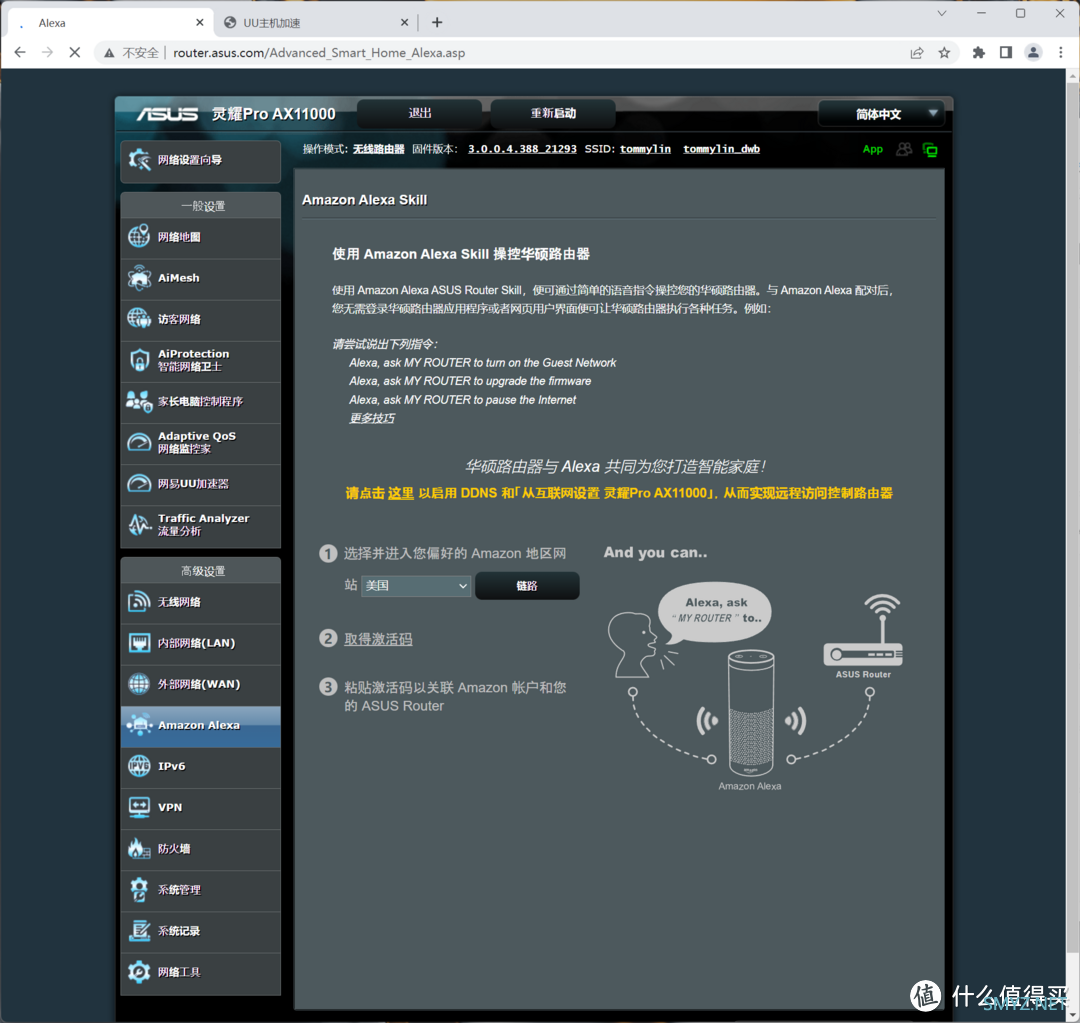The image size is (1080, 1023).
Task: Open the 取得激活码 link
Action: click(378, 639)
